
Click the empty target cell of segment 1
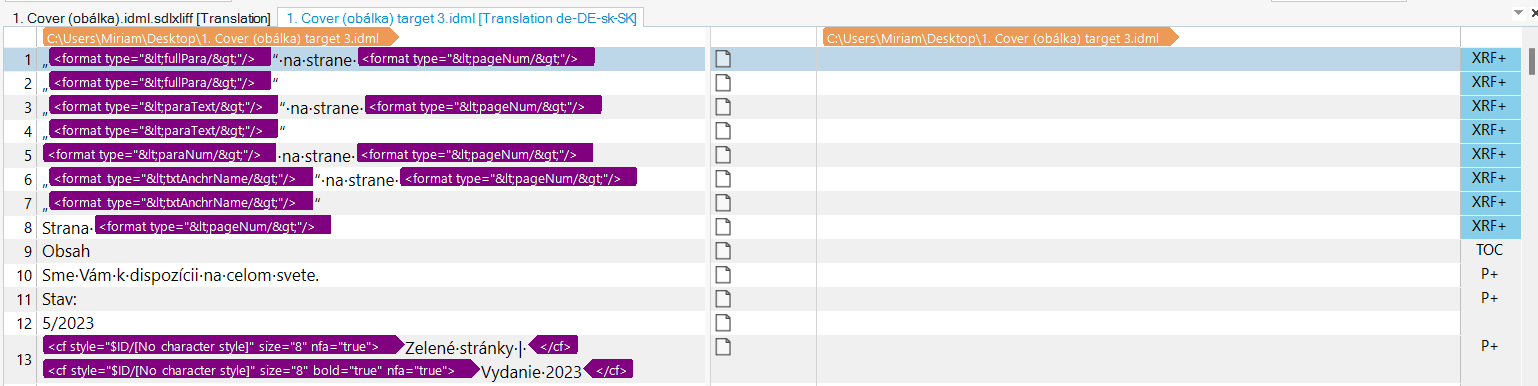tap(1138, 59)
